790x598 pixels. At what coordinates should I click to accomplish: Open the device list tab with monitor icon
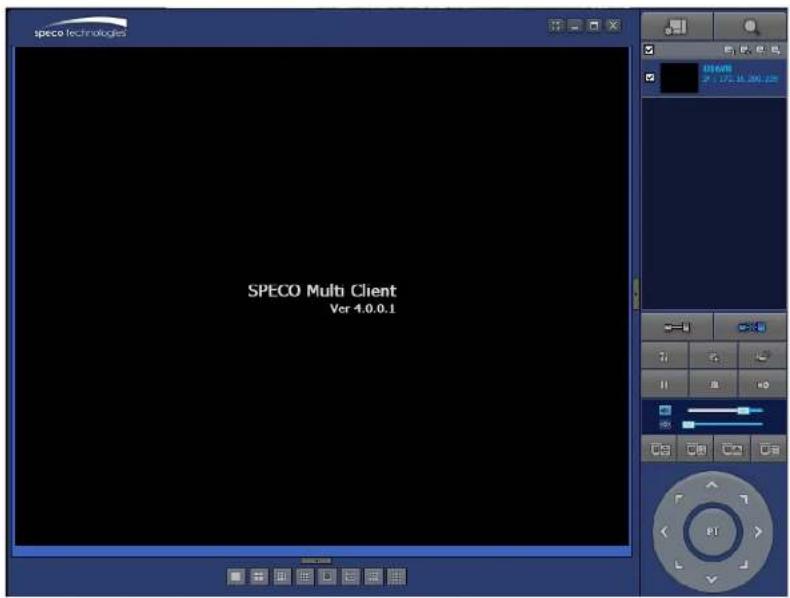click(677, 27)
